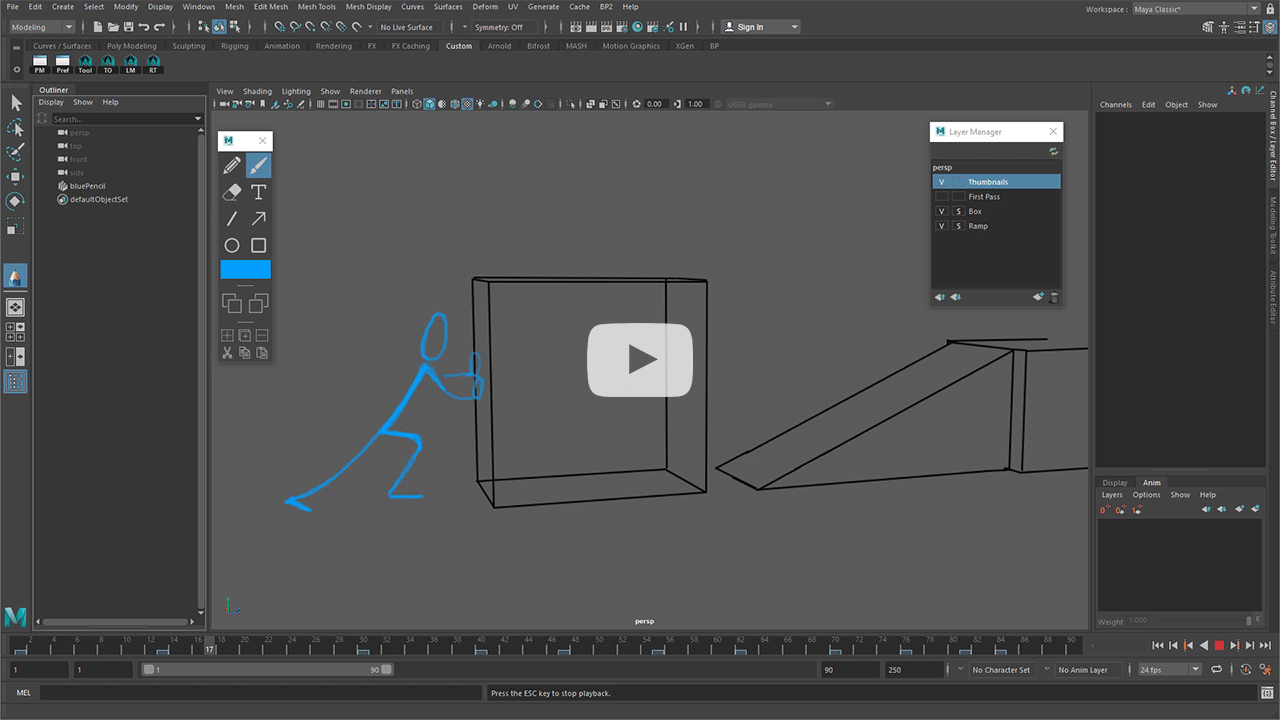Select the Pencil tool in Blue Pencil palette
1280x720 pixels.
pyautogui.click(x=232, y=166)
